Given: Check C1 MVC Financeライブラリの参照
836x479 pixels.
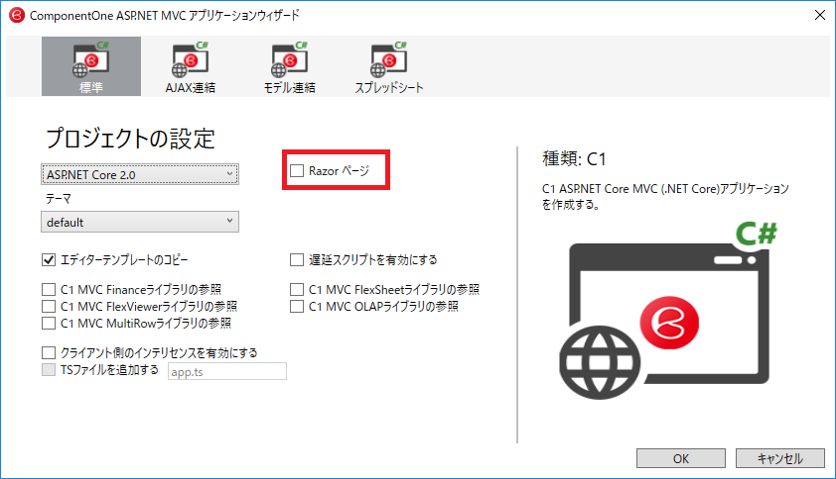Looking at the screenshot, I should click(49, 290).
